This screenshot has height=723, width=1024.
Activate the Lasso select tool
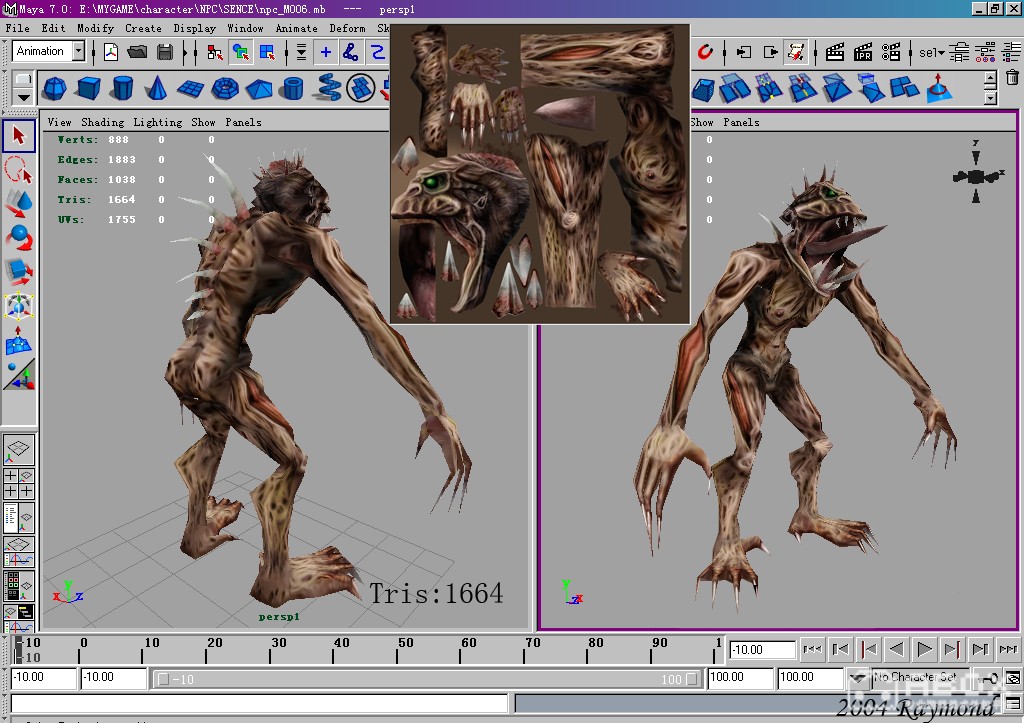(x=19, y=168)
